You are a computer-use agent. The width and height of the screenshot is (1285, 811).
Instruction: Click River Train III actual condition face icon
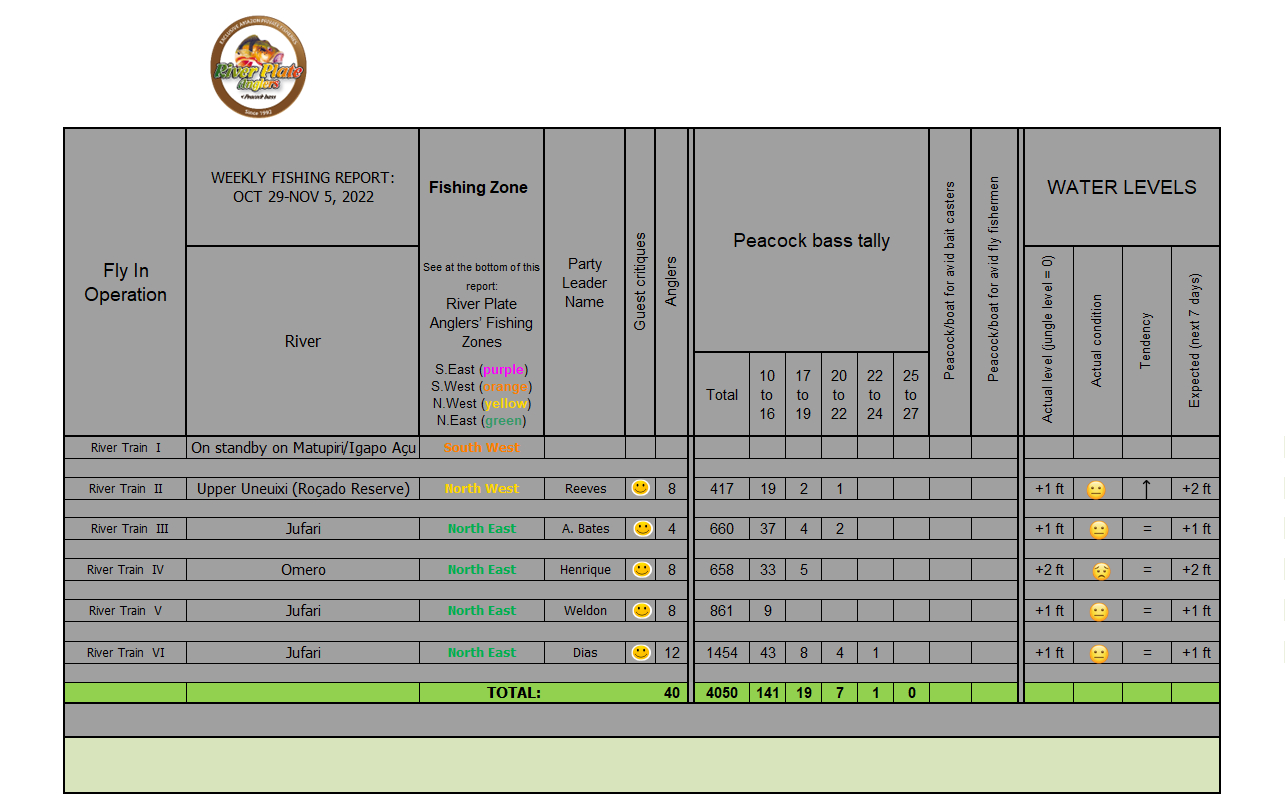(x=1098, y=530)
